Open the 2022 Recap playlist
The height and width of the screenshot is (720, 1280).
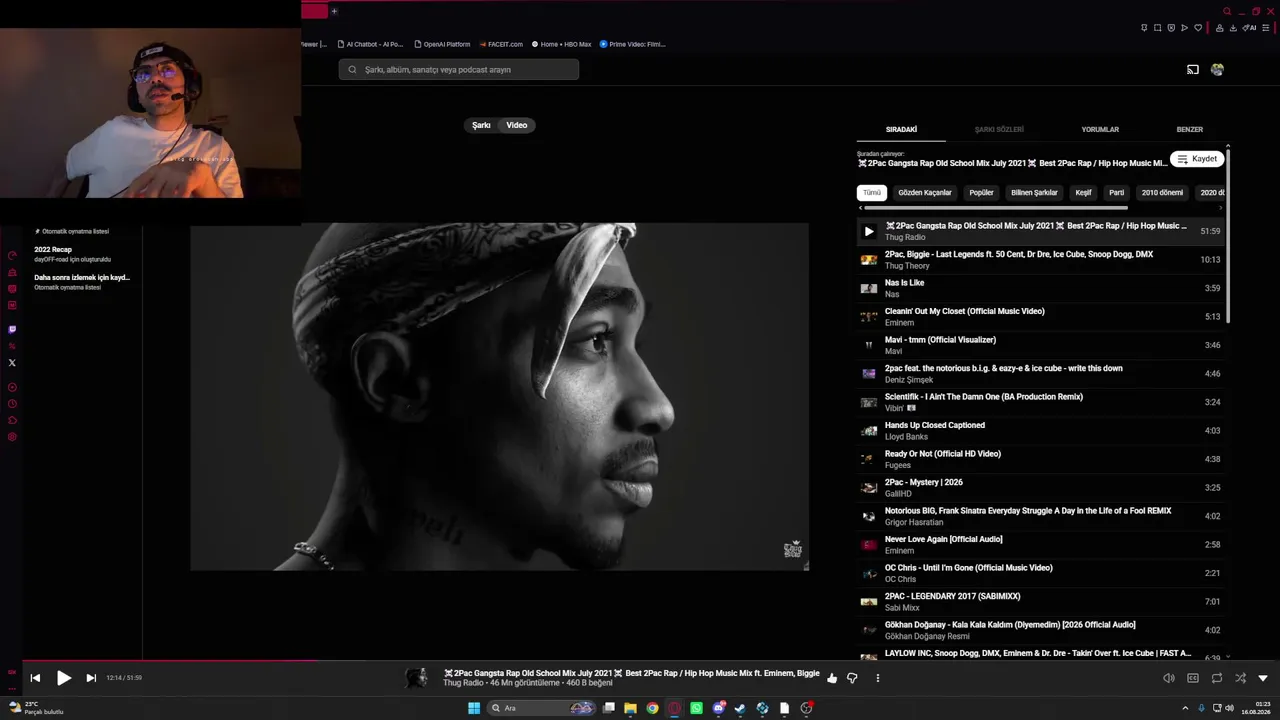click(x=82, y=254)
